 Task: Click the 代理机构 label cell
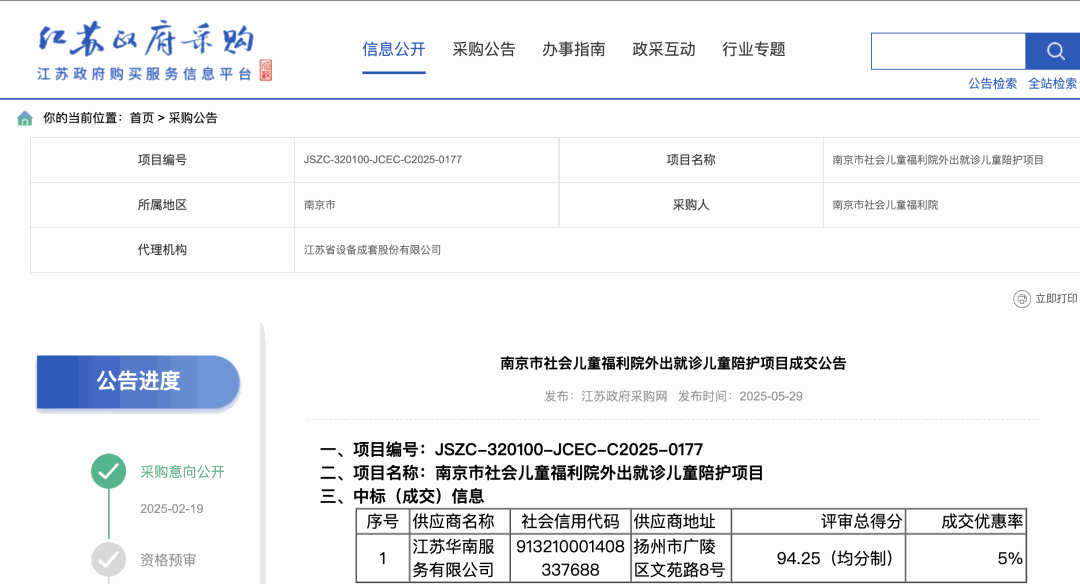pos(163,250)
